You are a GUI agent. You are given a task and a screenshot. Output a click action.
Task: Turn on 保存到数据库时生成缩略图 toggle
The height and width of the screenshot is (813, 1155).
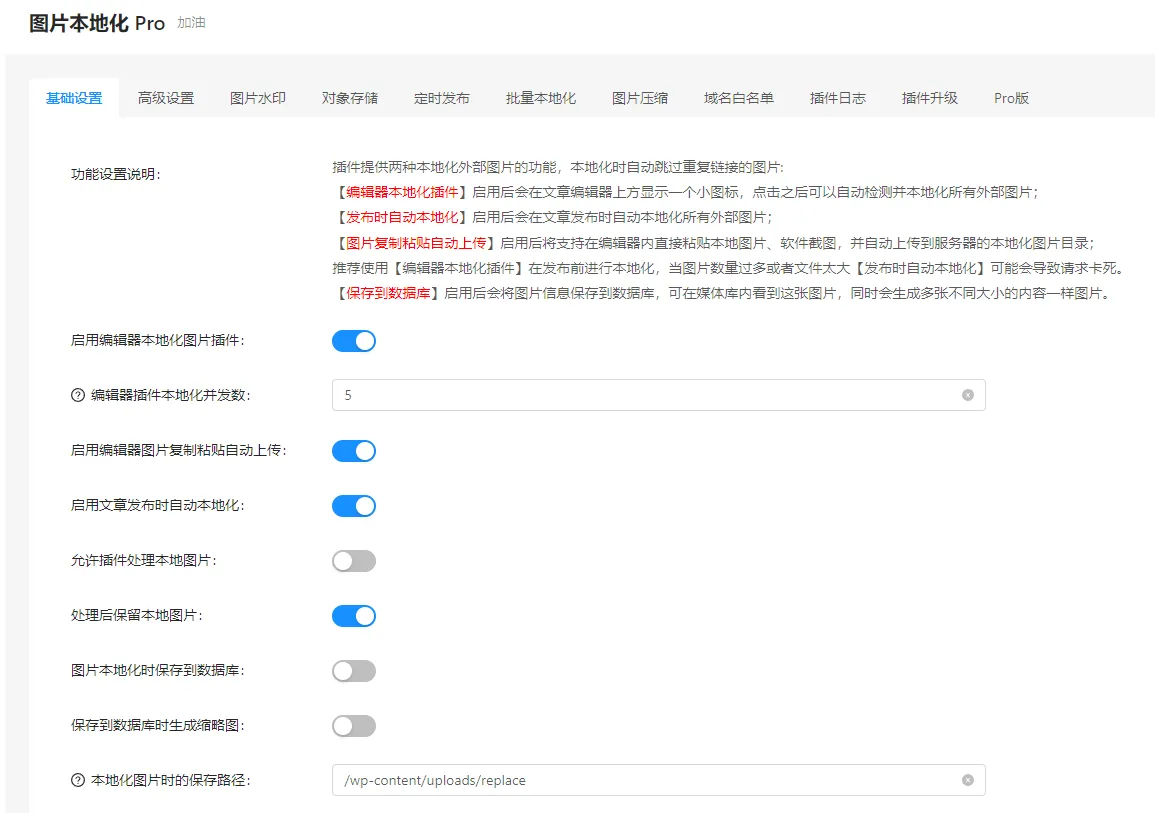point(354,726)
